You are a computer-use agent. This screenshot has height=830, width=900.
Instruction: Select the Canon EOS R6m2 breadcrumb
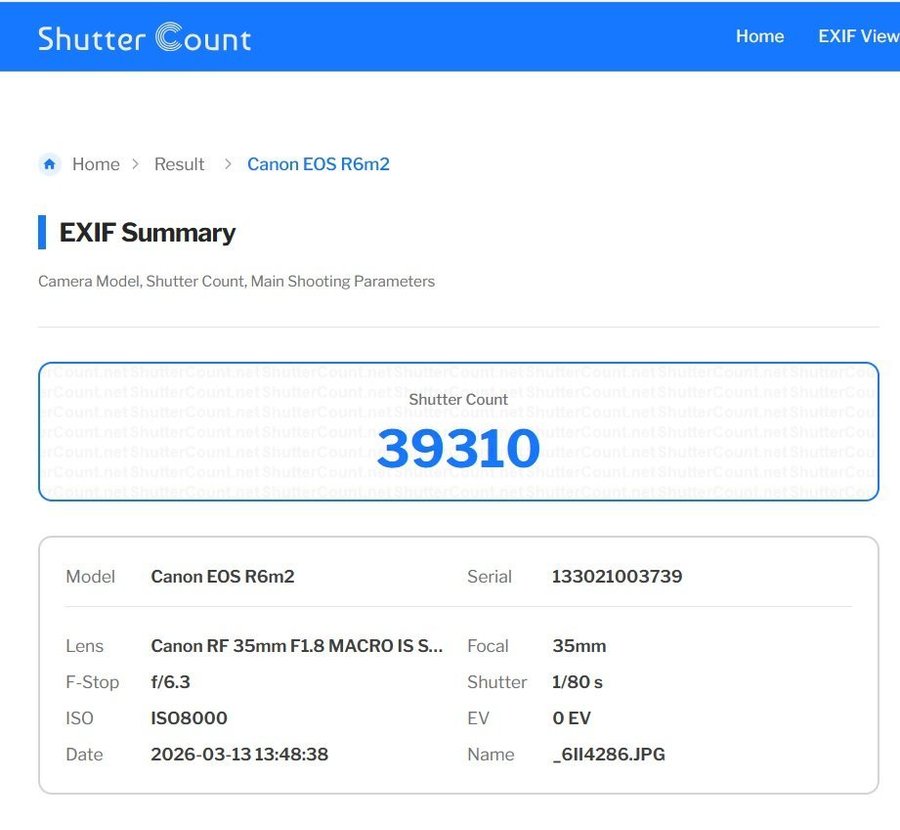(x=318, y=164)
